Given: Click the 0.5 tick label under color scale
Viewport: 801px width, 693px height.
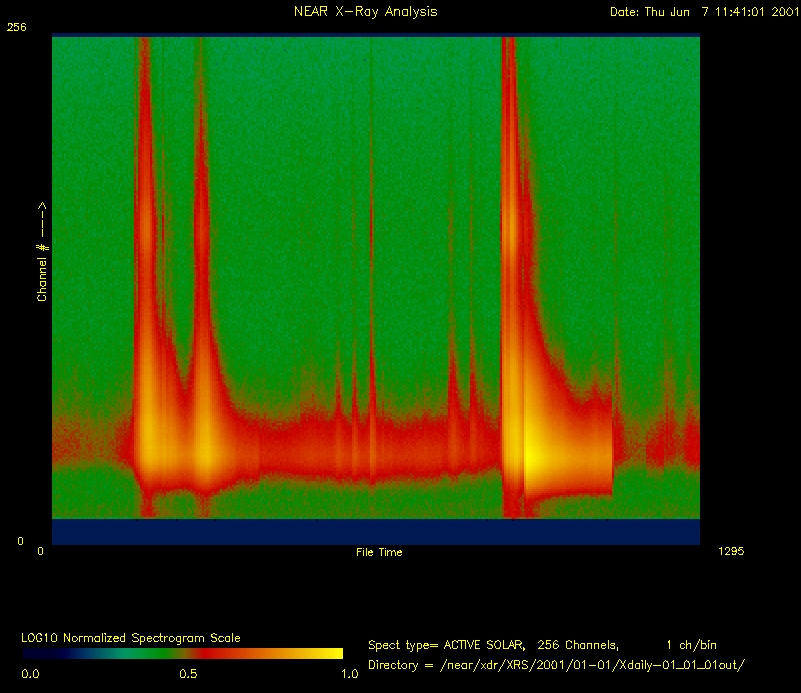Looking at the screenshot, I should 187,674.
